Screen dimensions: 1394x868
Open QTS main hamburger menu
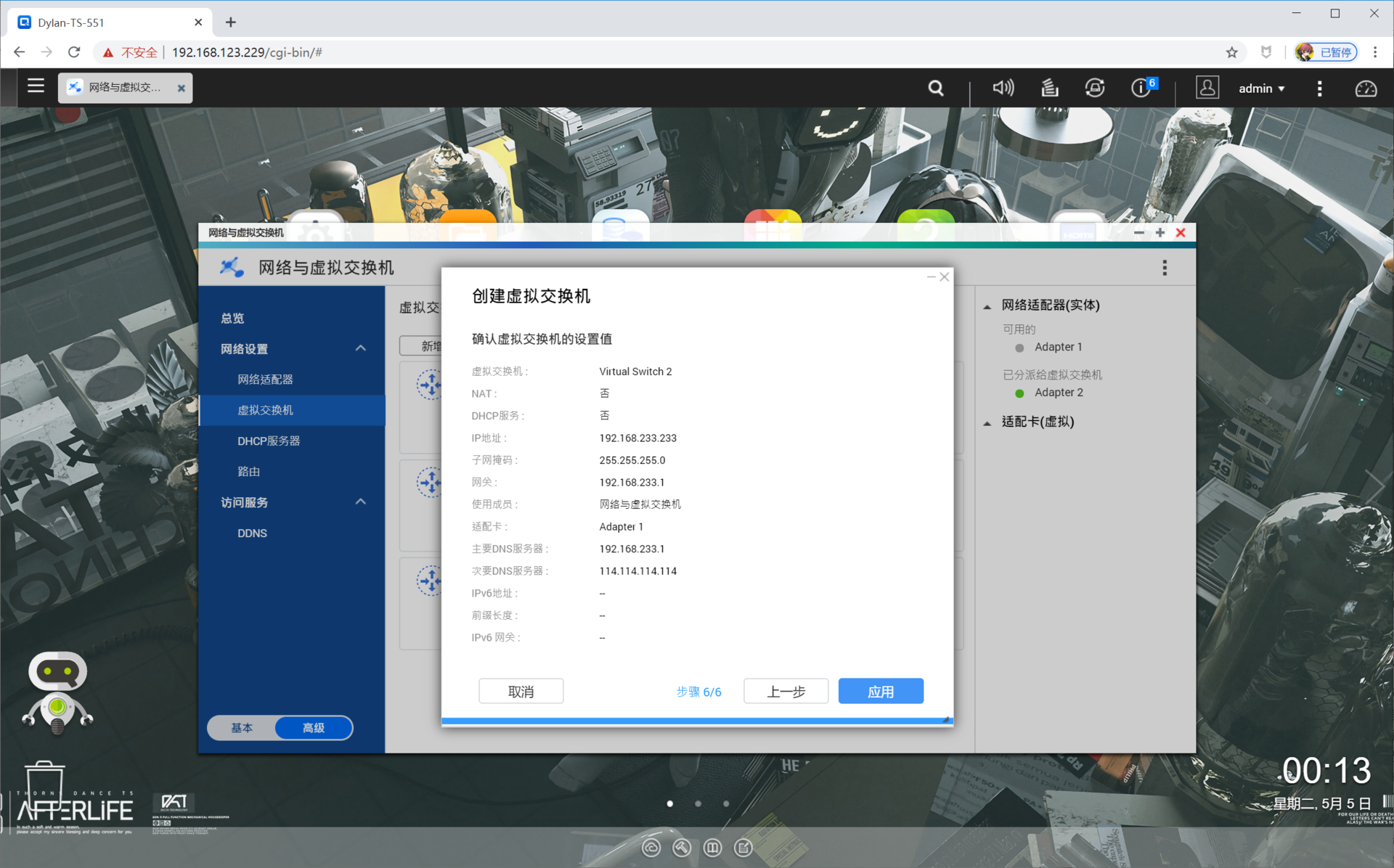(x=36, y=86)
